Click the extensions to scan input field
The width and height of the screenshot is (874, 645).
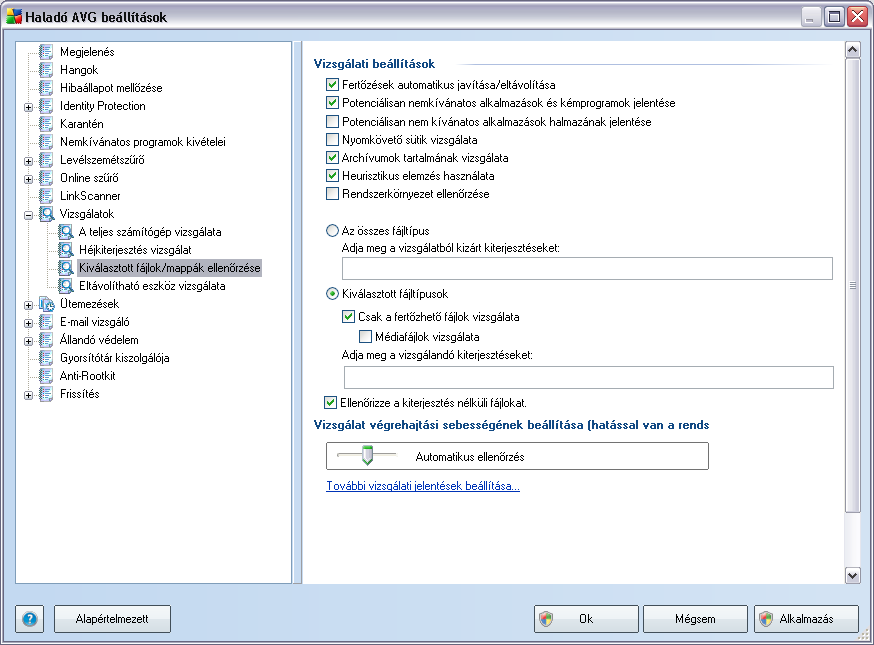[x=589, y=377]
